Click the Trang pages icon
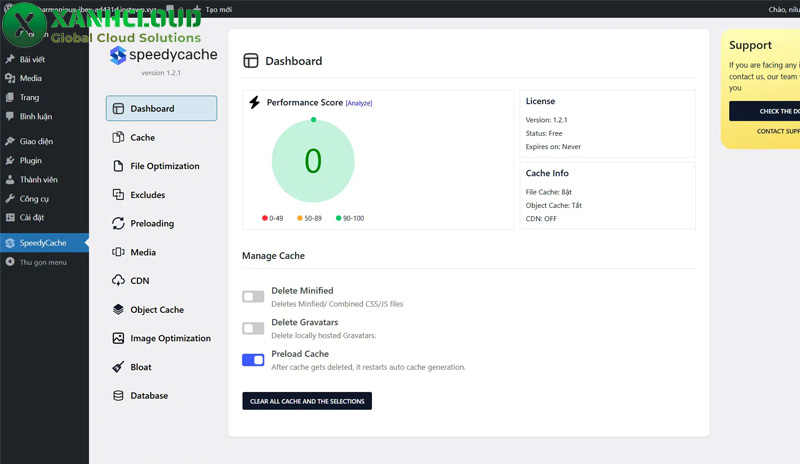This screenshot has width=800, height=464. (10, 97)
